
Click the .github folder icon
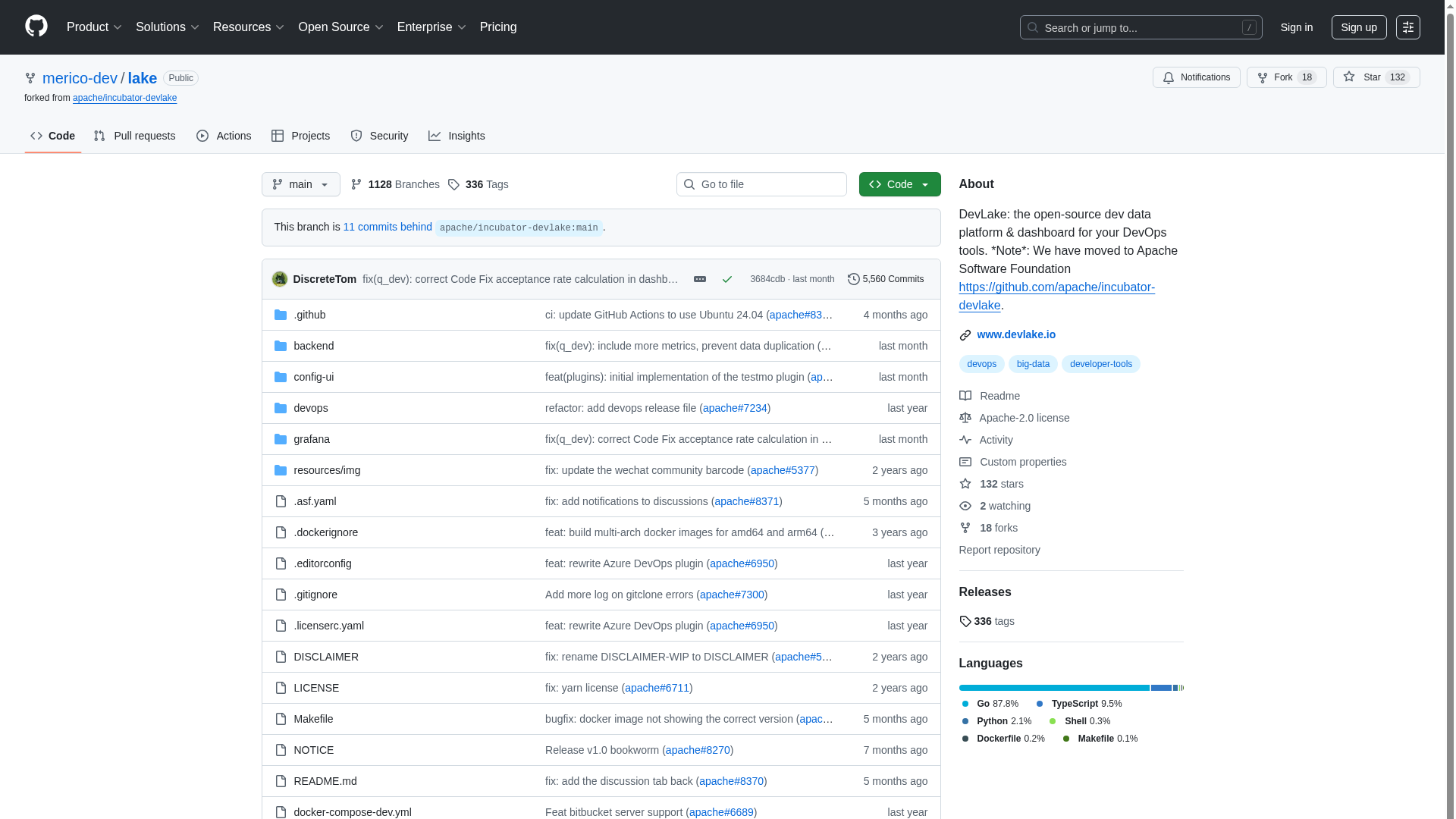281,315
